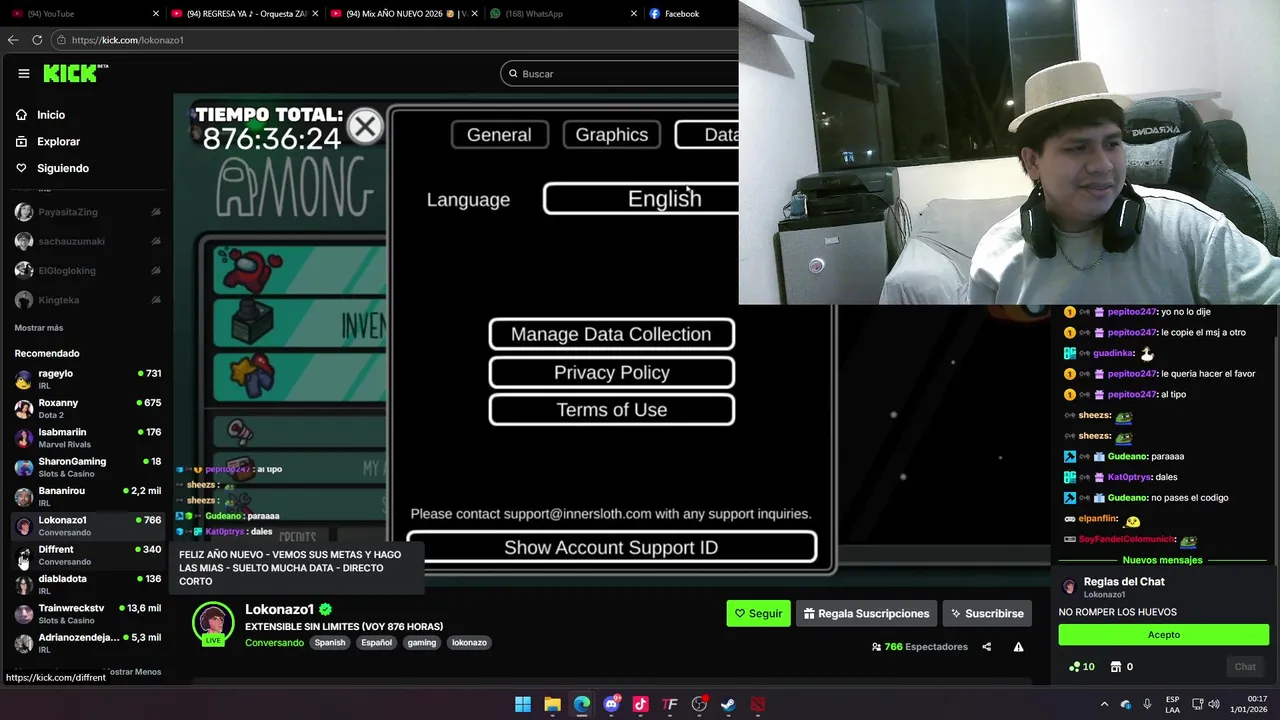Switch to the General settings tab
The image size is (1280, 720).
click(499, 135)
